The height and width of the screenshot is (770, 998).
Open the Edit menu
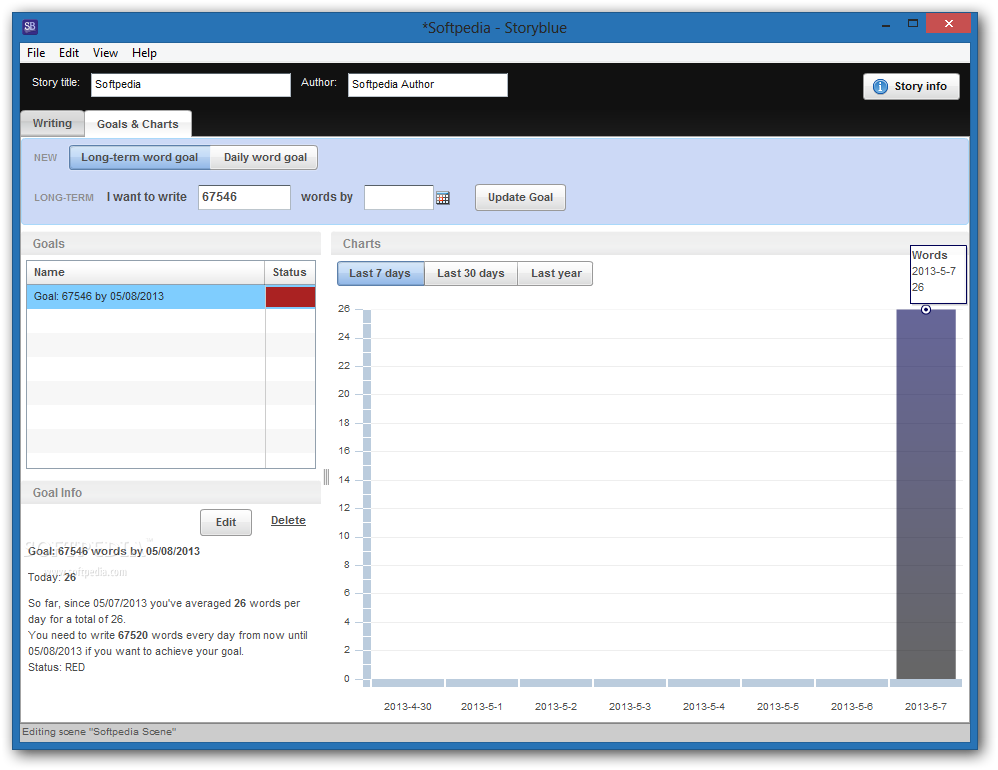click(69, 53)
